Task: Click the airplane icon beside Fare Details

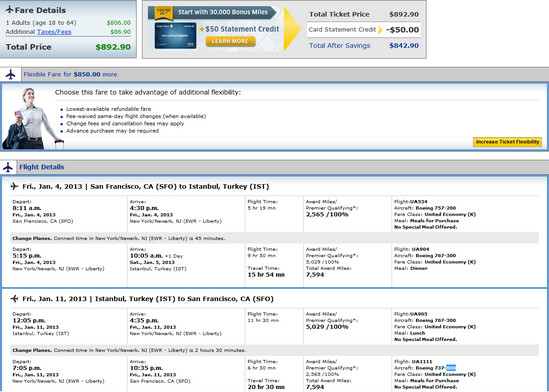Action: tap(9, 9)
